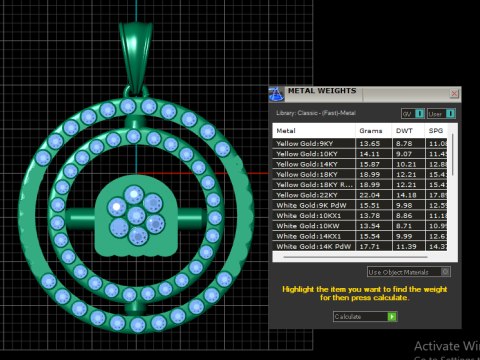Click the Metal Weights scale icon
The image size is (480, 360).
coord(276,94)
